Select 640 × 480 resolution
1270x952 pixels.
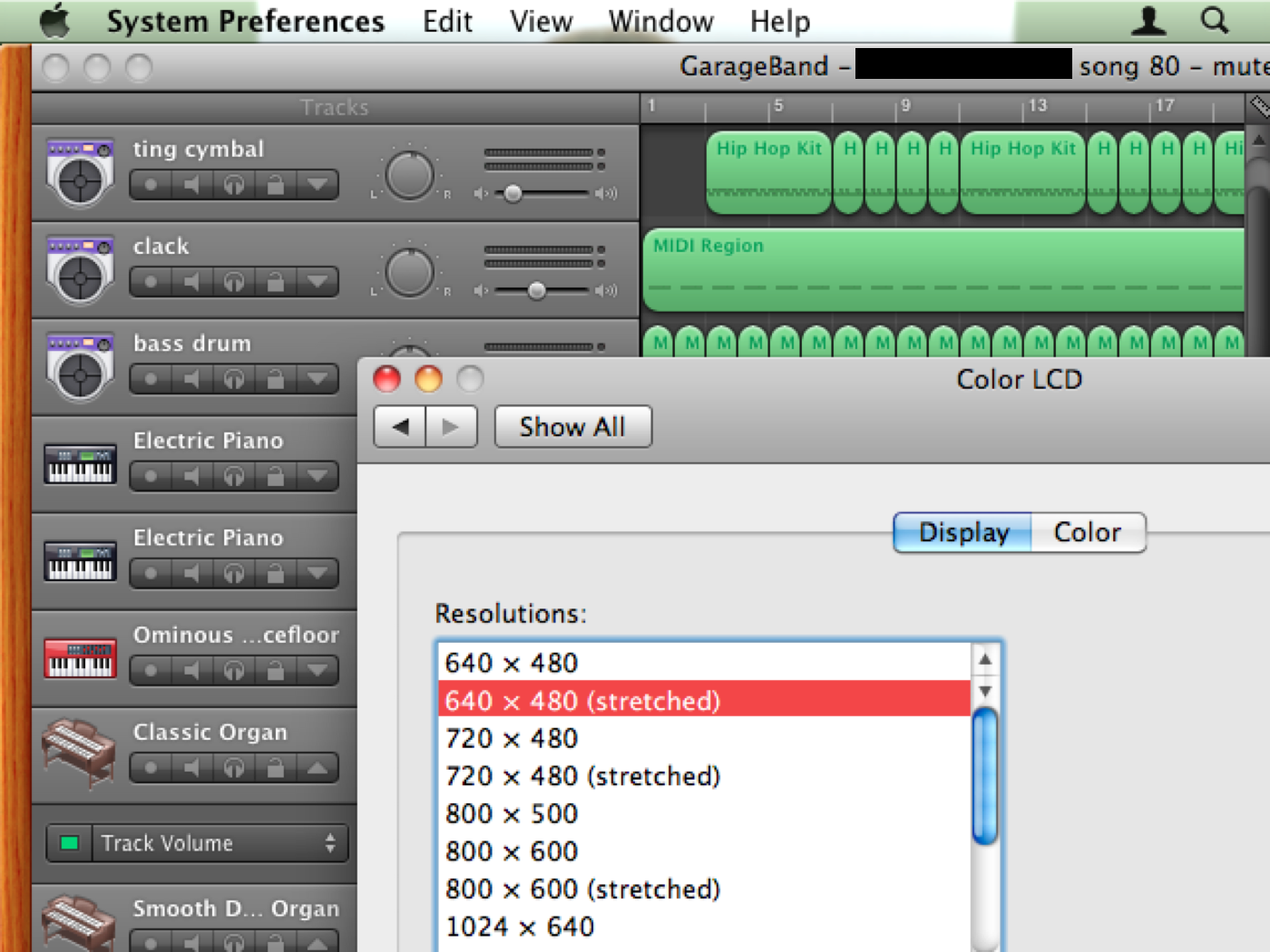click(x=704, y=663)
